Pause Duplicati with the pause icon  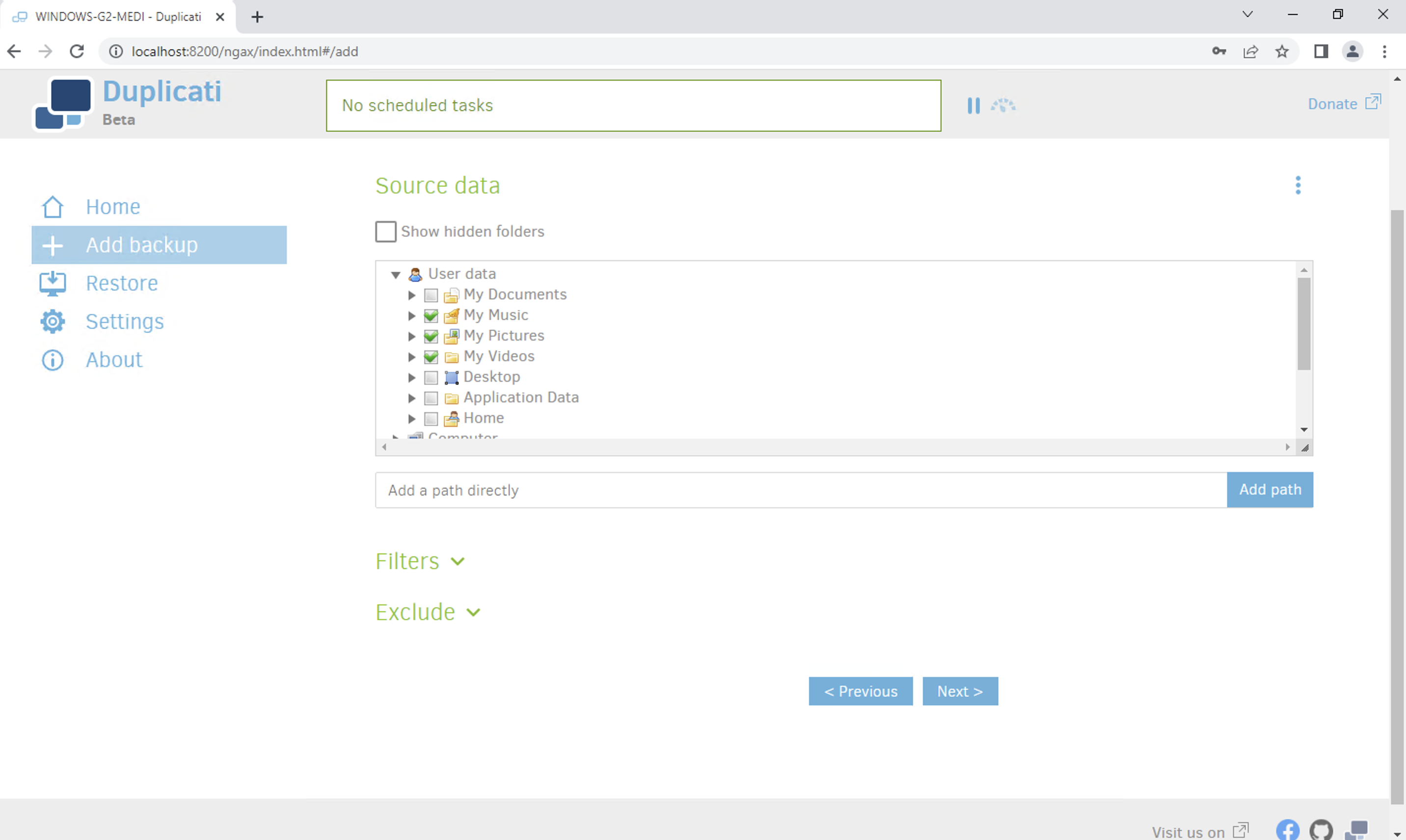973,105
